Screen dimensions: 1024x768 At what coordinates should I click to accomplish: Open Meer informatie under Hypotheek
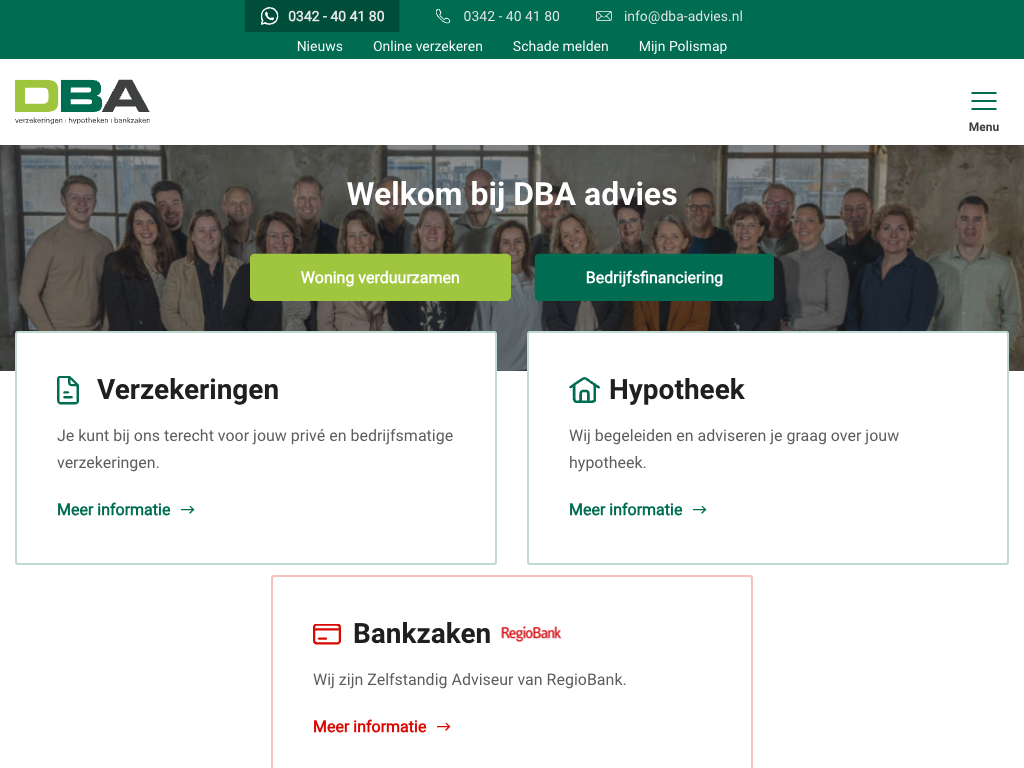point(638,509)
